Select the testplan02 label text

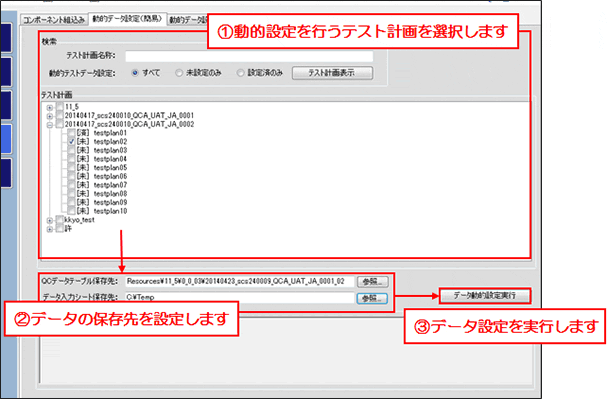(110, 142)
